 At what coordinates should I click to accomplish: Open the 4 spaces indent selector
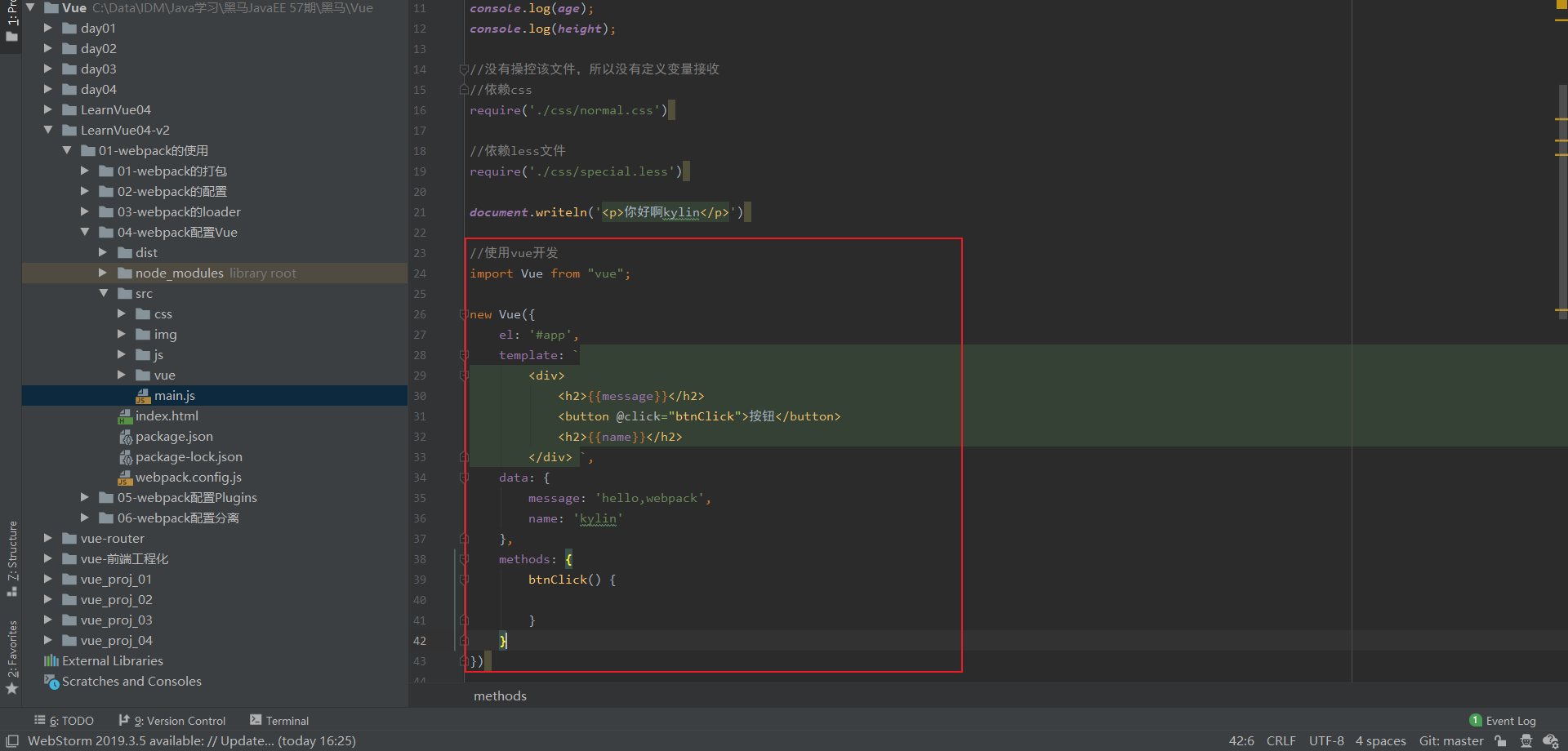1380,741
